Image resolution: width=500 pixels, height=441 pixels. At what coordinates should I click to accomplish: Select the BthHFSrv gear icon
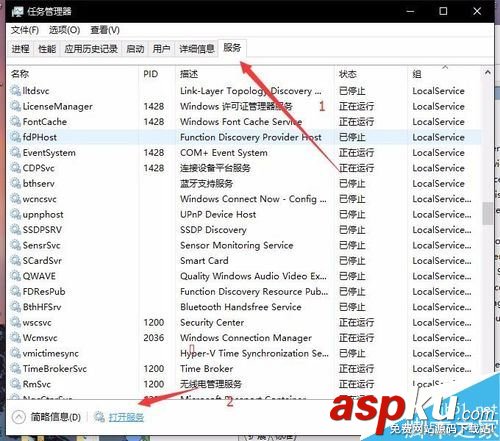tap(16, 307)
